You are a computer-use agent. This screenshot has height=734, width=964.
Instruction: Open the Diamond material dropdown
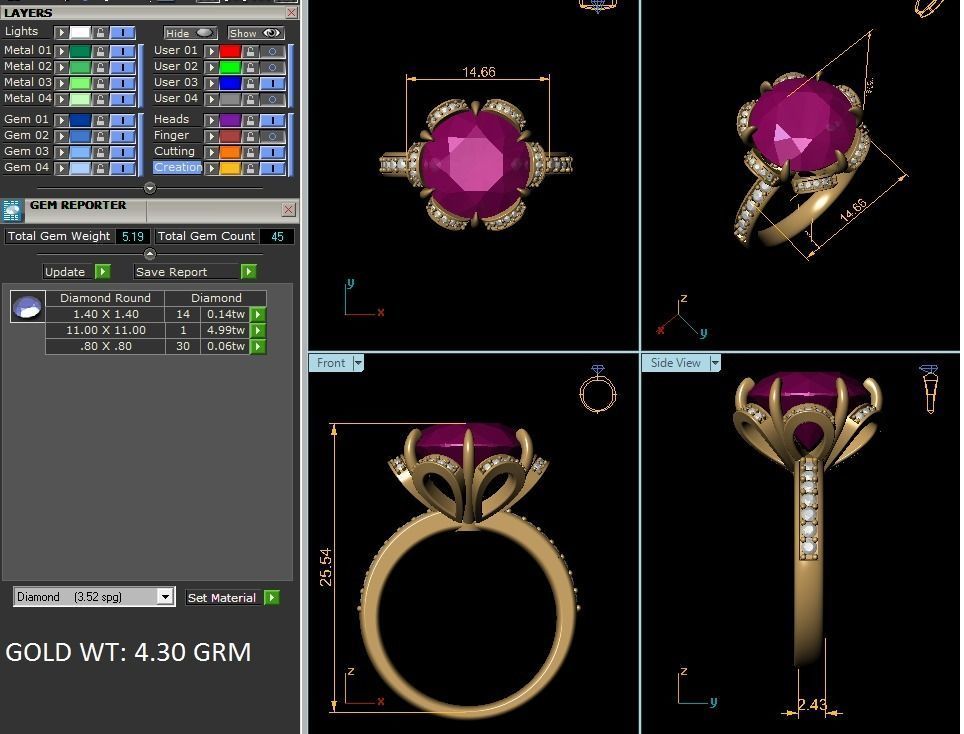(165, 597)
